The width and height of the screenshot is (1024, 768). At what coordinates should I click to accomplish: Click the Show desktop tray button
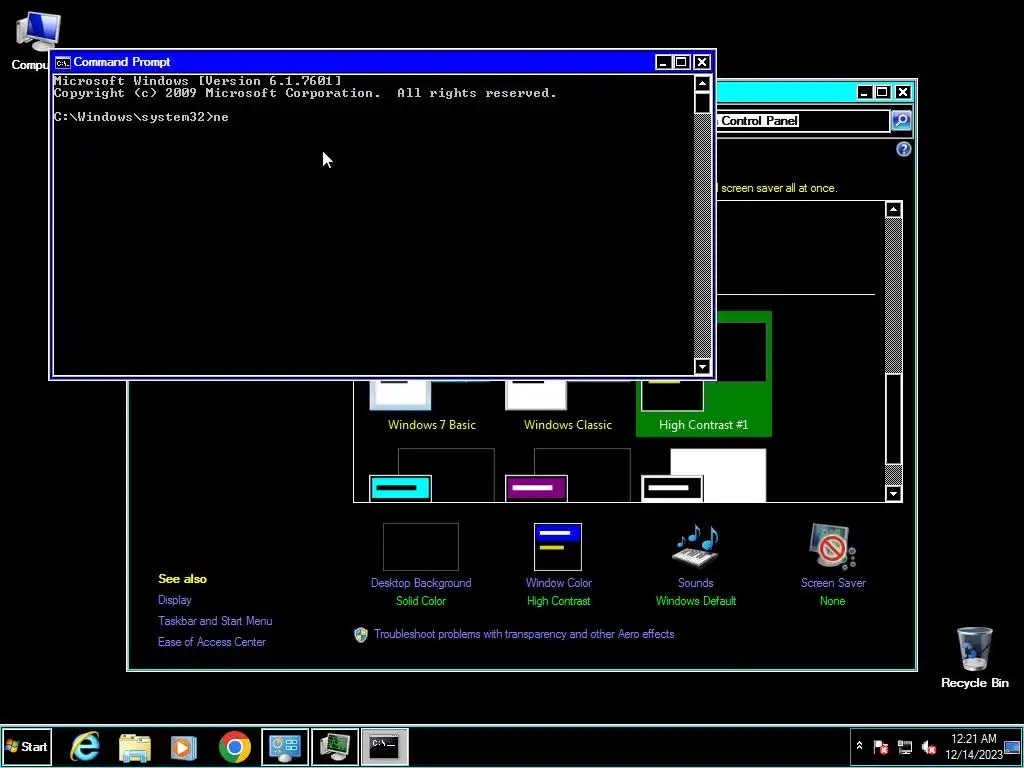pyautogui.click(x=1012, y=747)
